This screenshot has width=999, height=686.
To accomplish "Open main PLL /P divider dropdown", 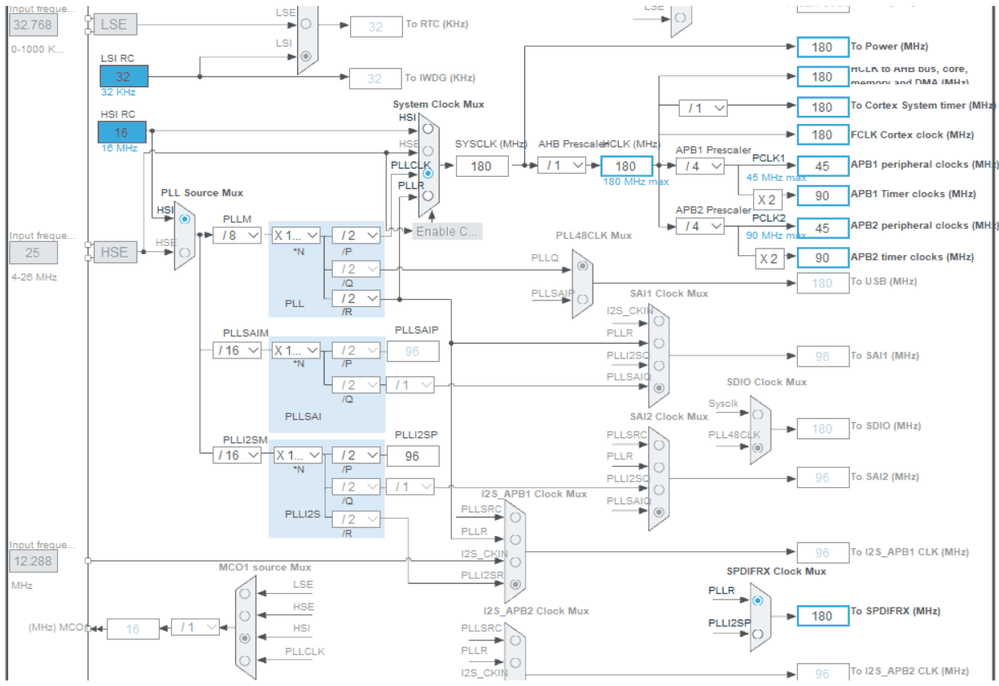I will 356,236.
